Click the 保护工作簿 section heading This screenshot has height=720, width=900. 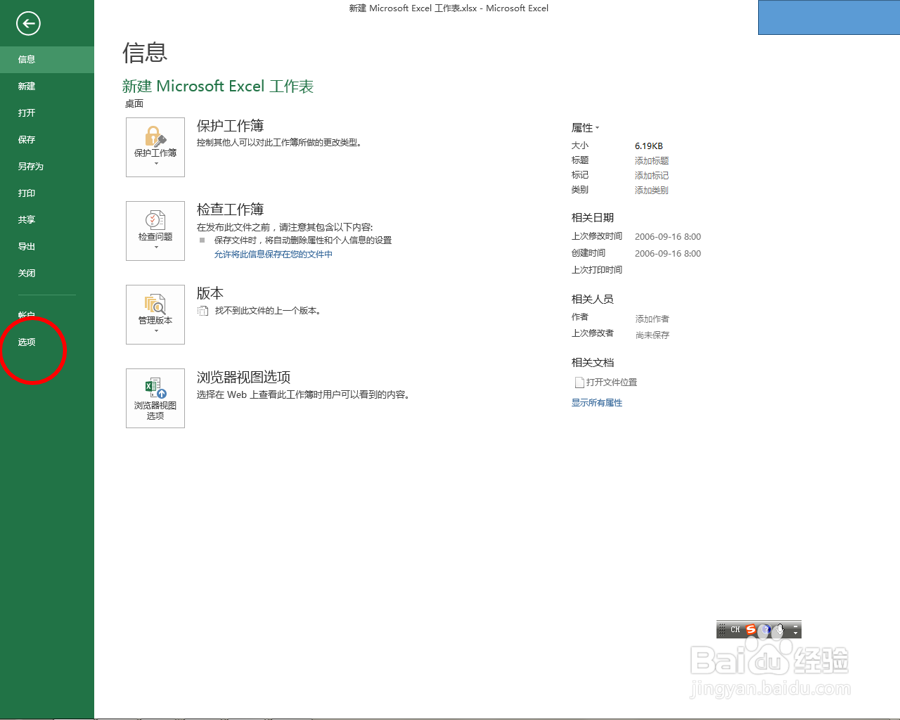click(x=230, y=126)
